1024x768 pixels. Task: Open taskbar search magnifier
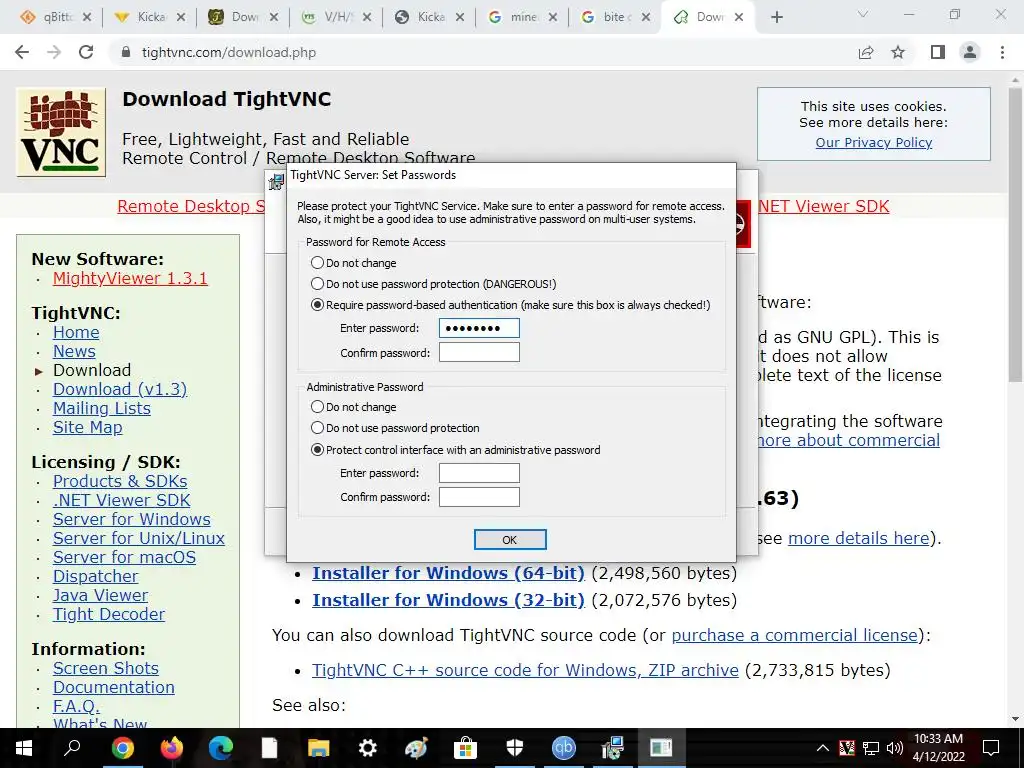(x=72, y=748)
